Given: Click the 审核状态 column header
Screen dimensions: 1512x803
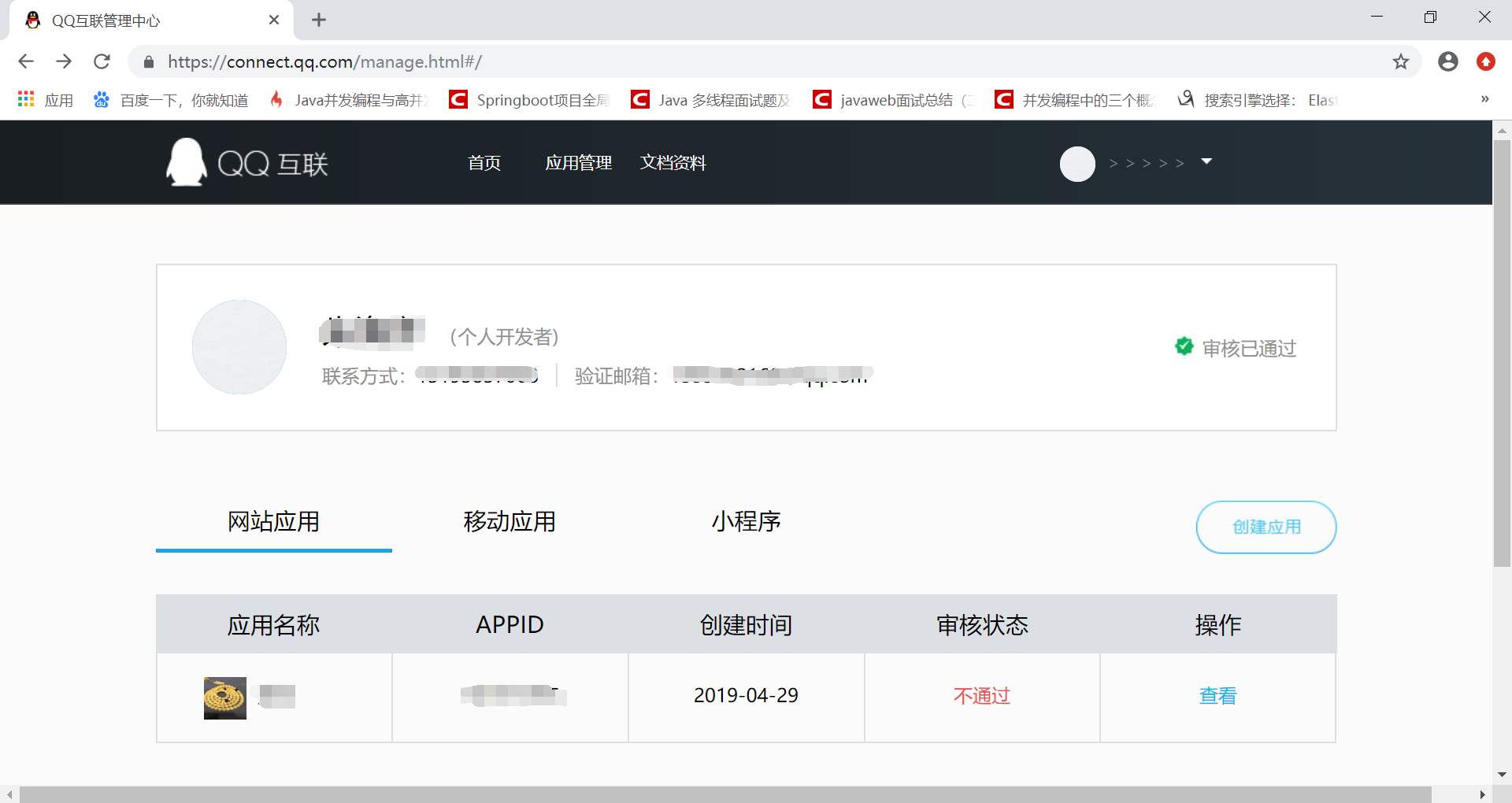Looking at the screenshot, I should point(982,625).
